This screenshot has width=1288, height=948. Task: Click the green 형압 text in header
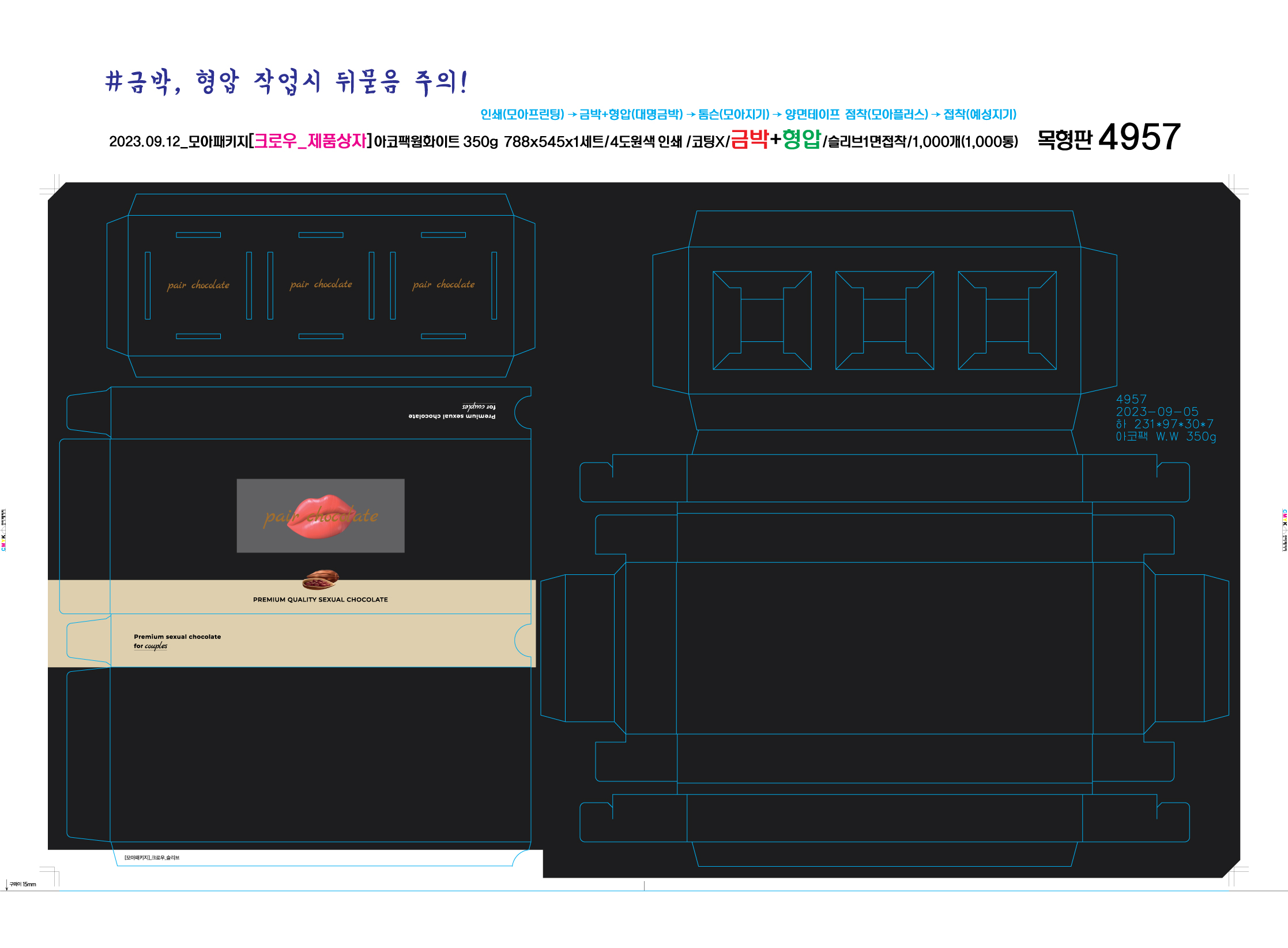tap(801, 140)
